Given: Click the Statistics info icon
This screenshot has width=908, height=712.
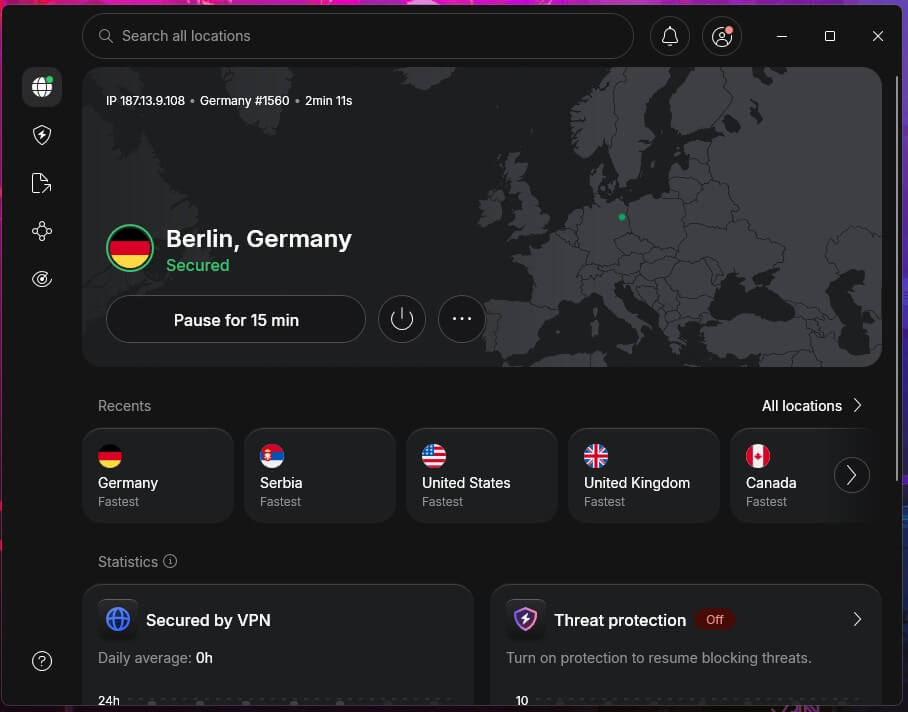Looking at the screenshot, I should (x=170, y=561).
